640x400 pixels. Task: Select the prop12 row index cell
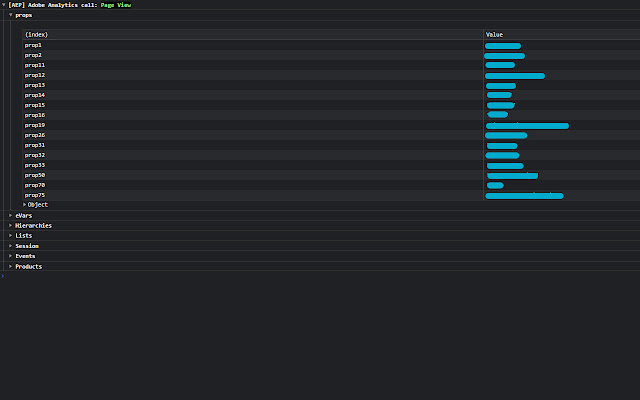coord(253,75)
